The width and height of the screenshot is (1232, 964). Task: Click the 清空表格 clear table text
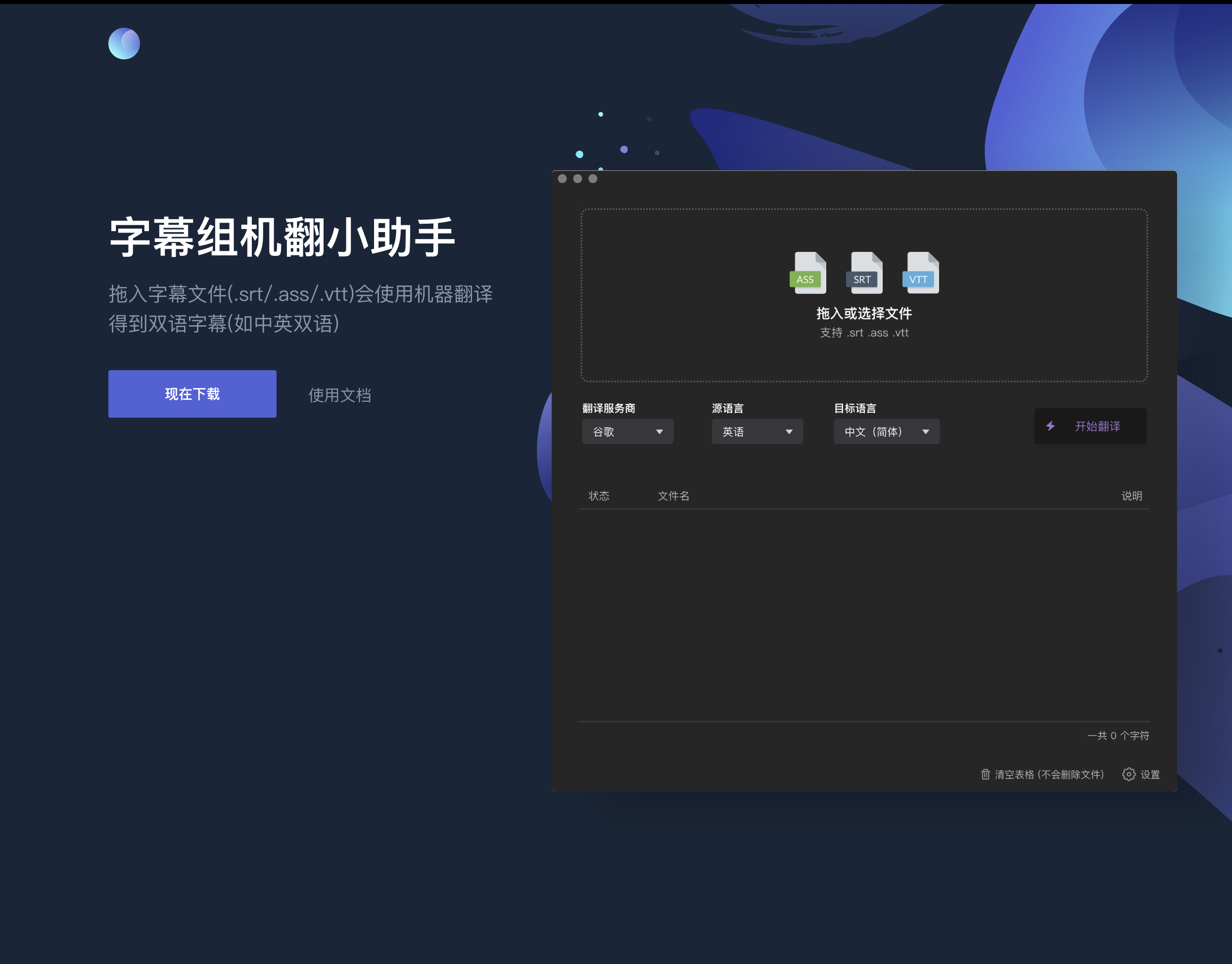pyautogui.click(x=1048, y=774)
